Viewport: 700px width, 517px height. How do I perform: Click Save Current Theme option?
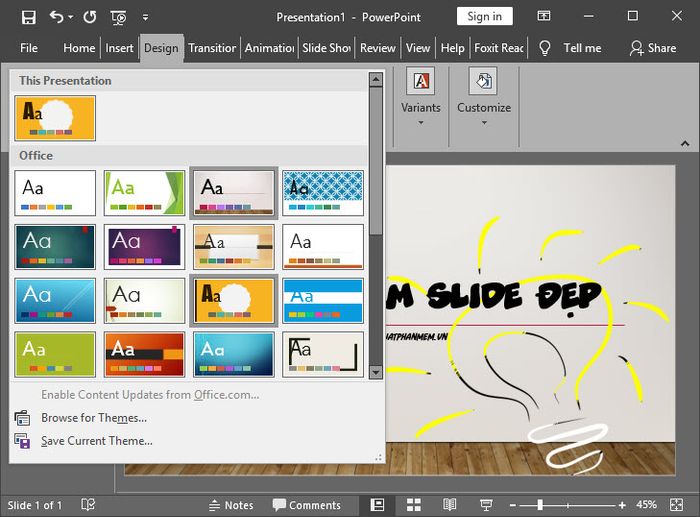[x=96, y=441]
